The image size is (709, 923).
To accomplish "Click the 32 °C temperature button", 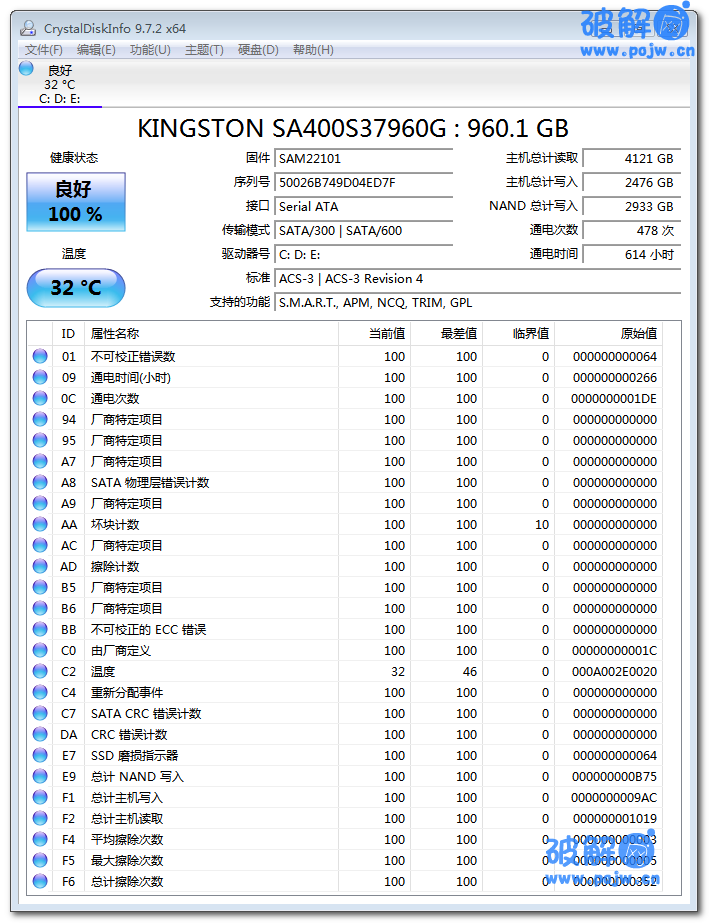I will coord(76,287).
